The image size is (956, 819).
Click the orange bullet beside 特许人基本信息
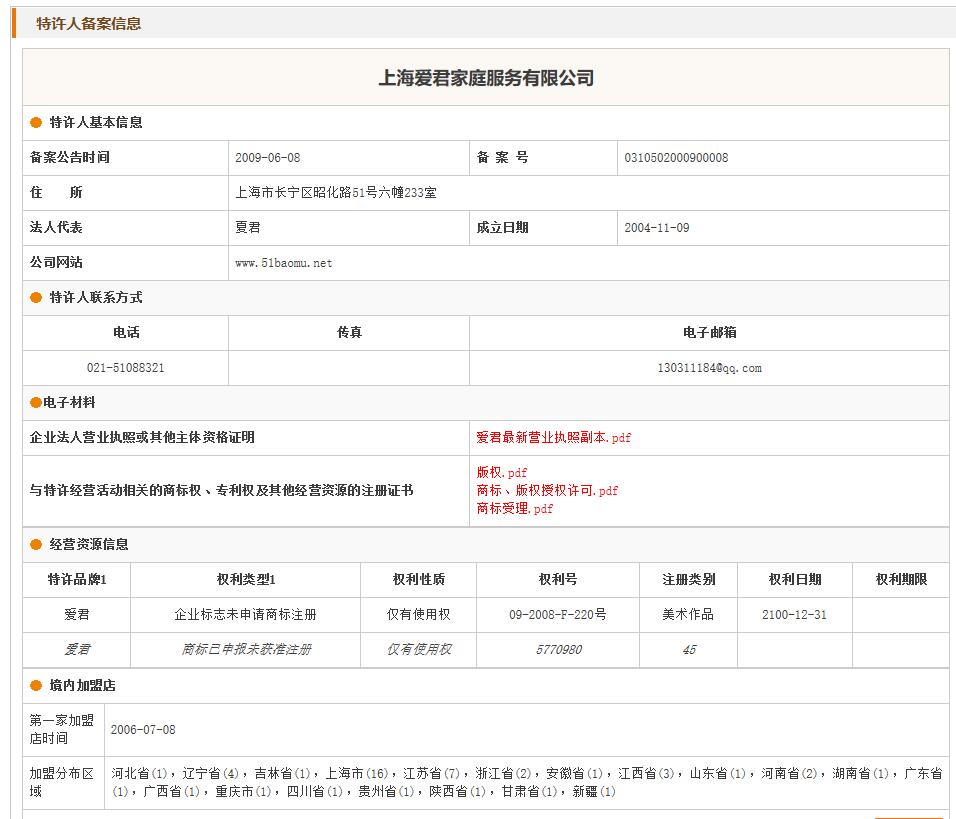coord(36,123)
